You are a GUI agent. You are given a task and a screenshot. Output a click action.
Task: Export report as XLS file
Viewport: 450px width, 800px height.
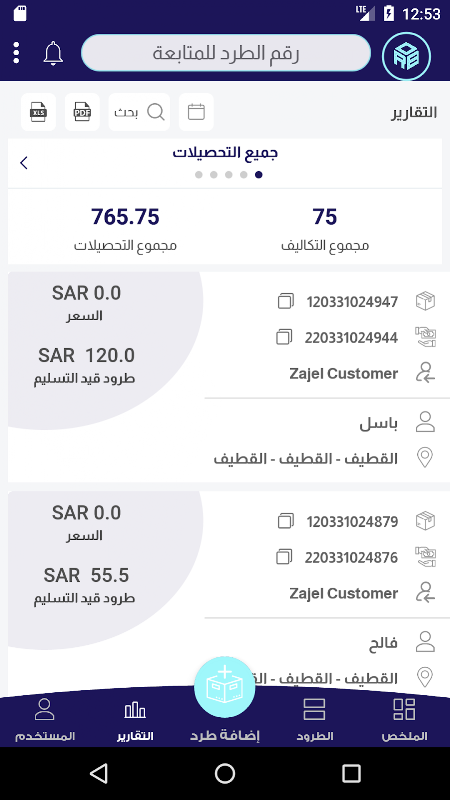(38, 112)
